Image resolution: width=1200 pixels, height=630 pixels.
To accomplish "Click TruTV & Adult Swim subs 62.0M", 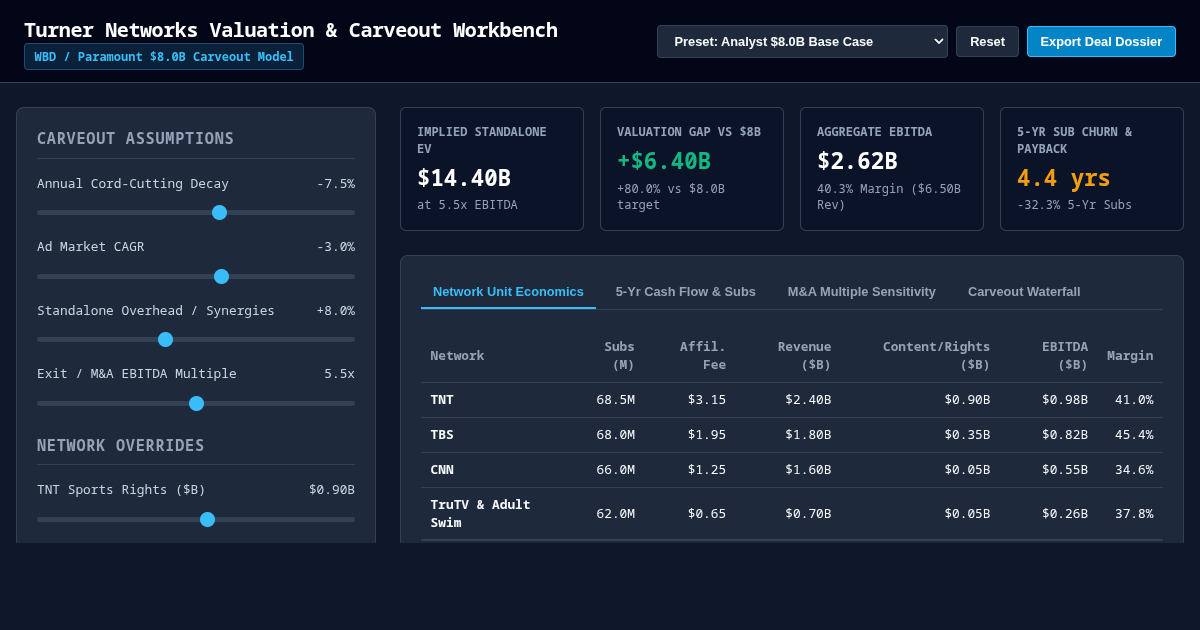I will 615,513.
